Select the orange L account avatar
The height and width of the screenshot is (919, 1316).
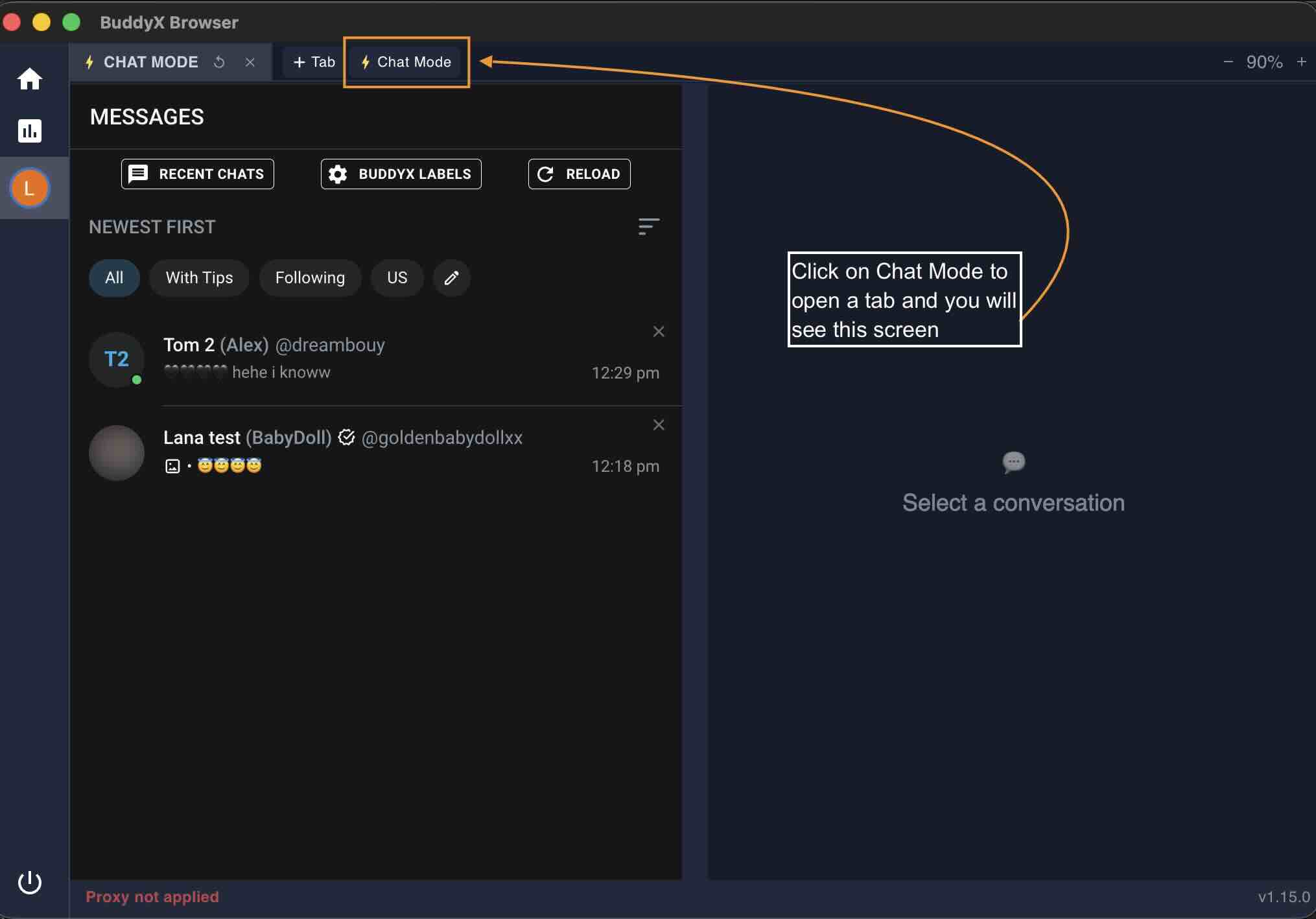coord(30,188)
